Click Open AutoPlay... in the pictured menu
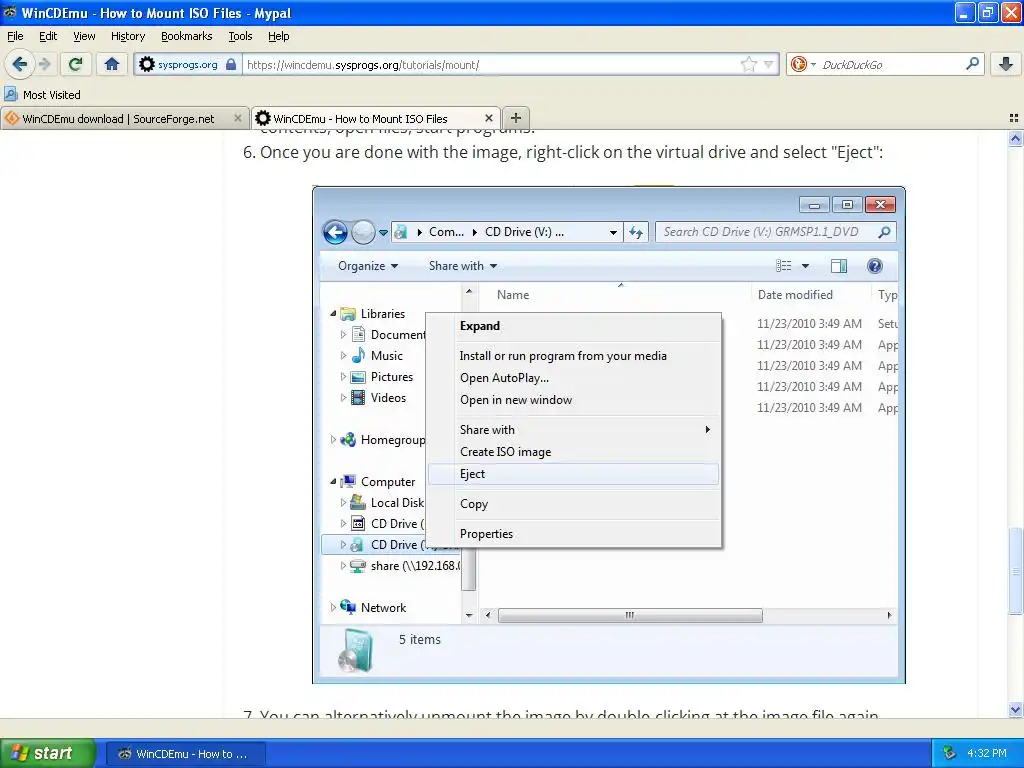Image resolution: width=1024 pixels, height=768 pixels. [x=504, y=377]
